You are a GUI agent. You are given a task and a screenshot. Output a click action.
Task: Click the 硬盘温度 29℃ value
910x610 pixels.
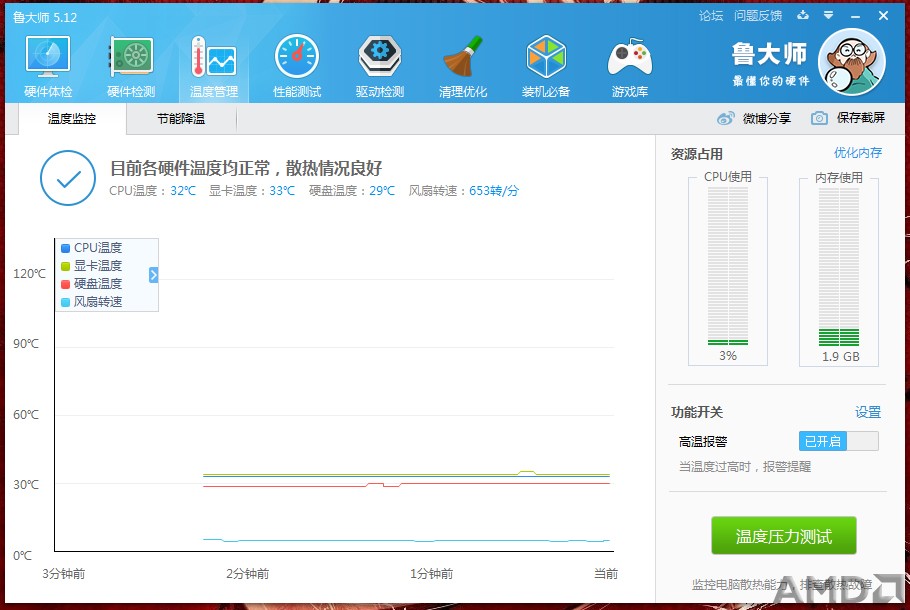(x=382, y=191)
